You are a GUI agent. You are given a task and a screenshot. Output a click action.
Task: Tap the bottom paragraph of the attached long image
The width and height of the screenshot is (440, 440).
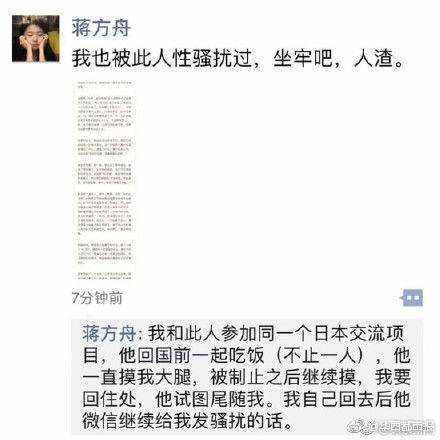click(104, 276)
